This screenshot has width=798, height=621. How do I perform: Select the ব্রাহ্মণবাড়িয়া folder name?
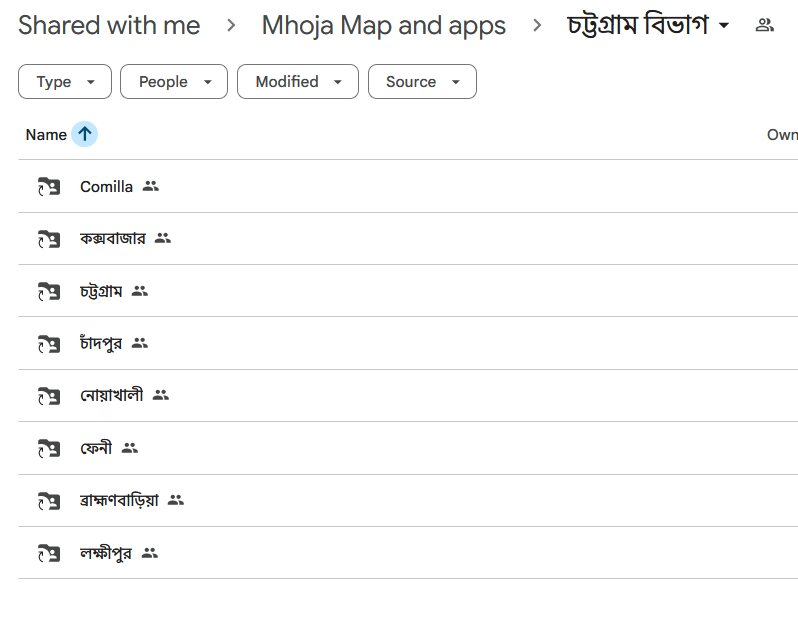(x=119, y=500)
